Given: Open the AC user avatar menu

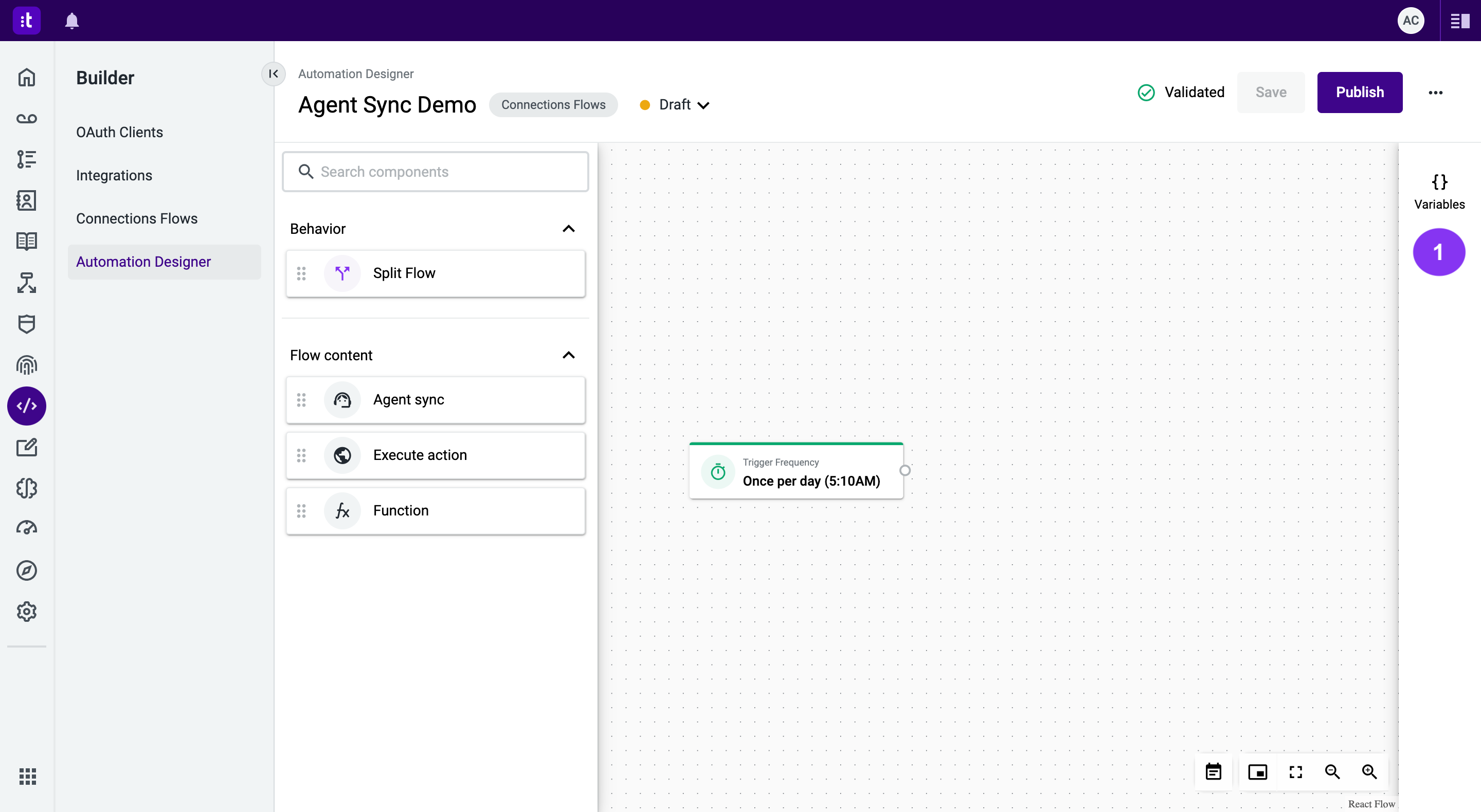Looking at the screenshot, I should point(1410,21).
